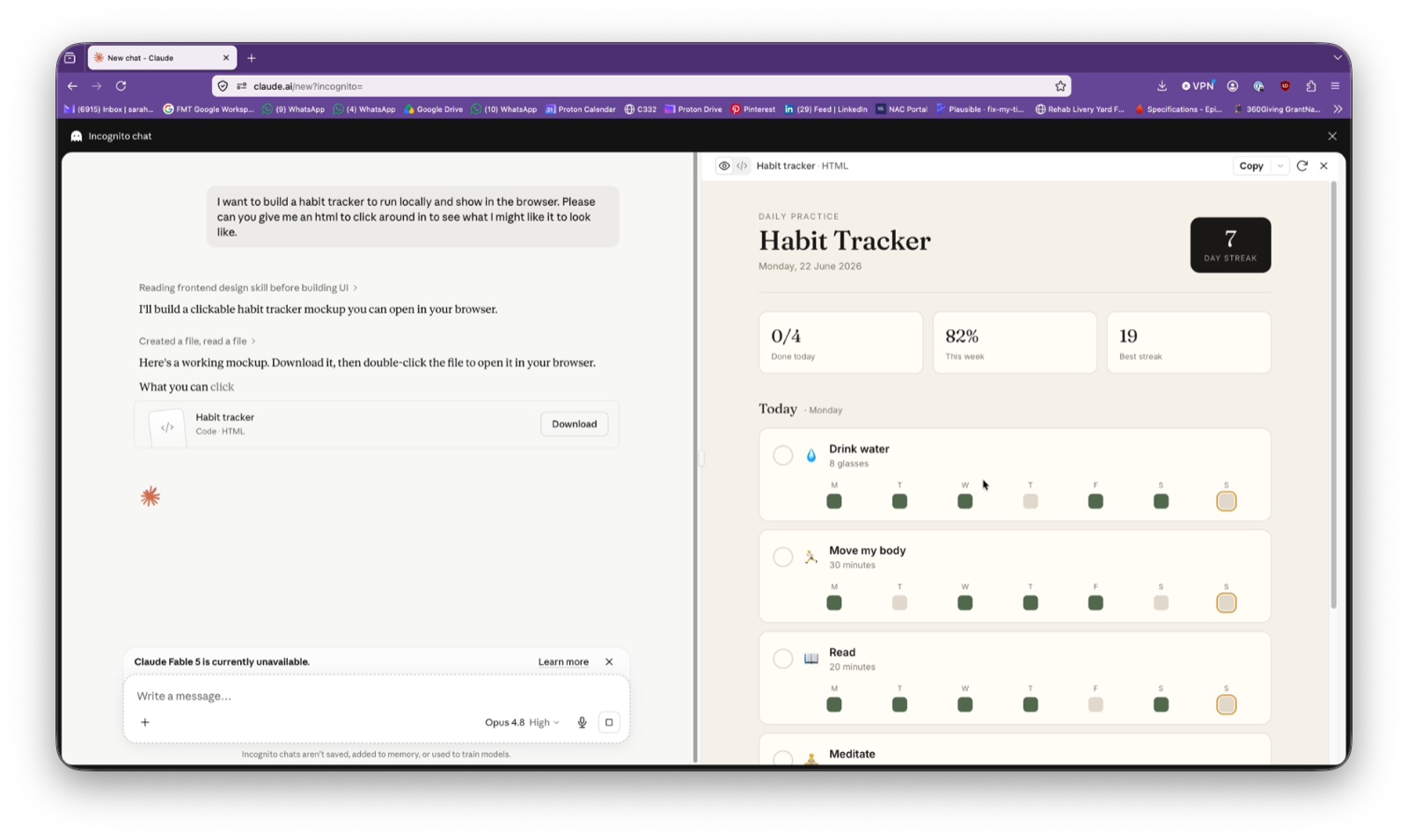Toggle Move my body Friday green square
The image size is (1408, 840).
1096,603
